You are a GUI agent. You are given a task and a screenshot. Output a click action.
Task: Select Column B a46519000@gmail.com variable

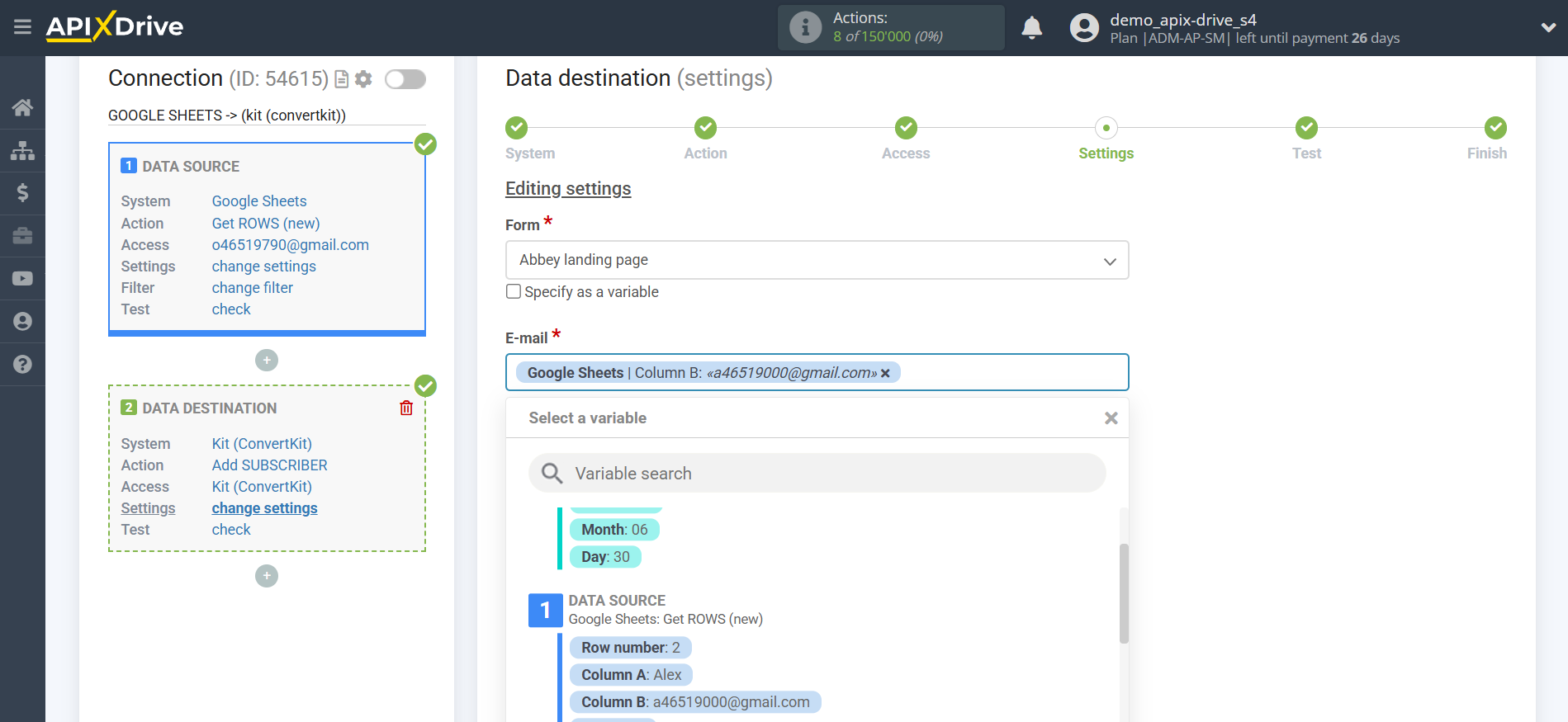coord(695,702)
